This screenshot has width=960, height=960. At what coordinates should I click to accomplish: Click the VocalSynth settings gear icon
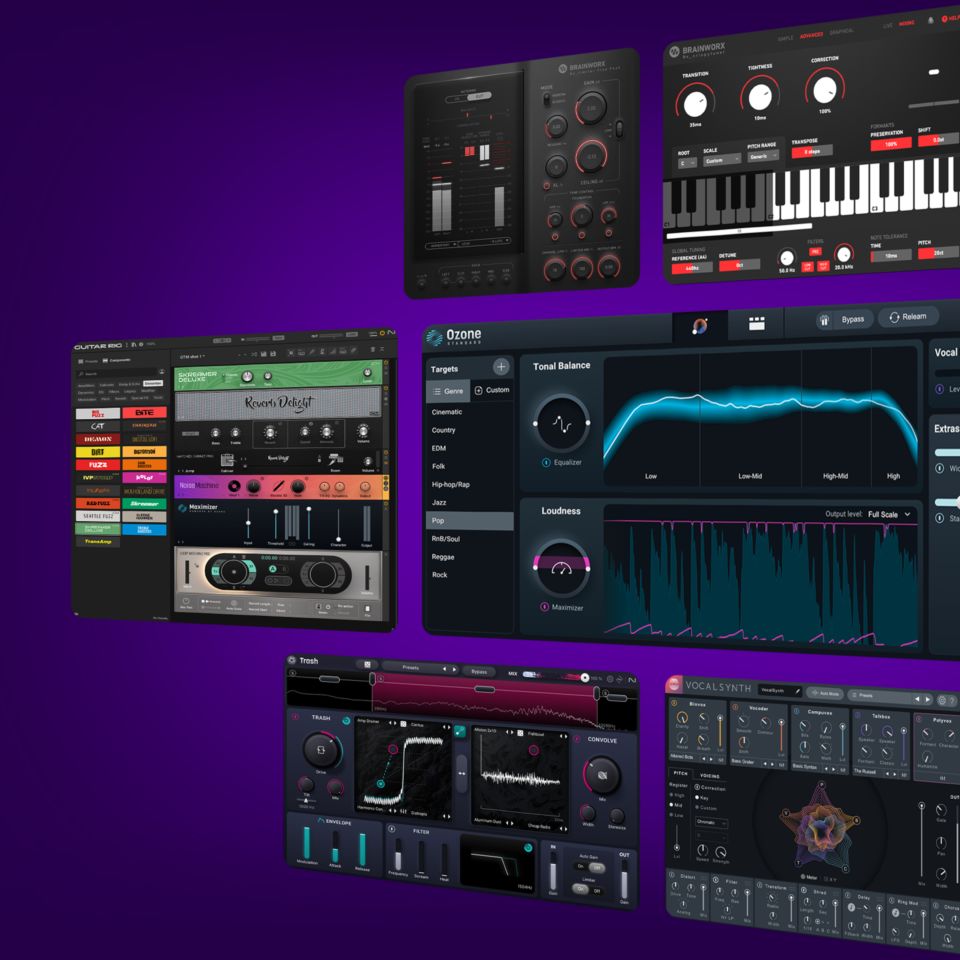tap(940, 700)
